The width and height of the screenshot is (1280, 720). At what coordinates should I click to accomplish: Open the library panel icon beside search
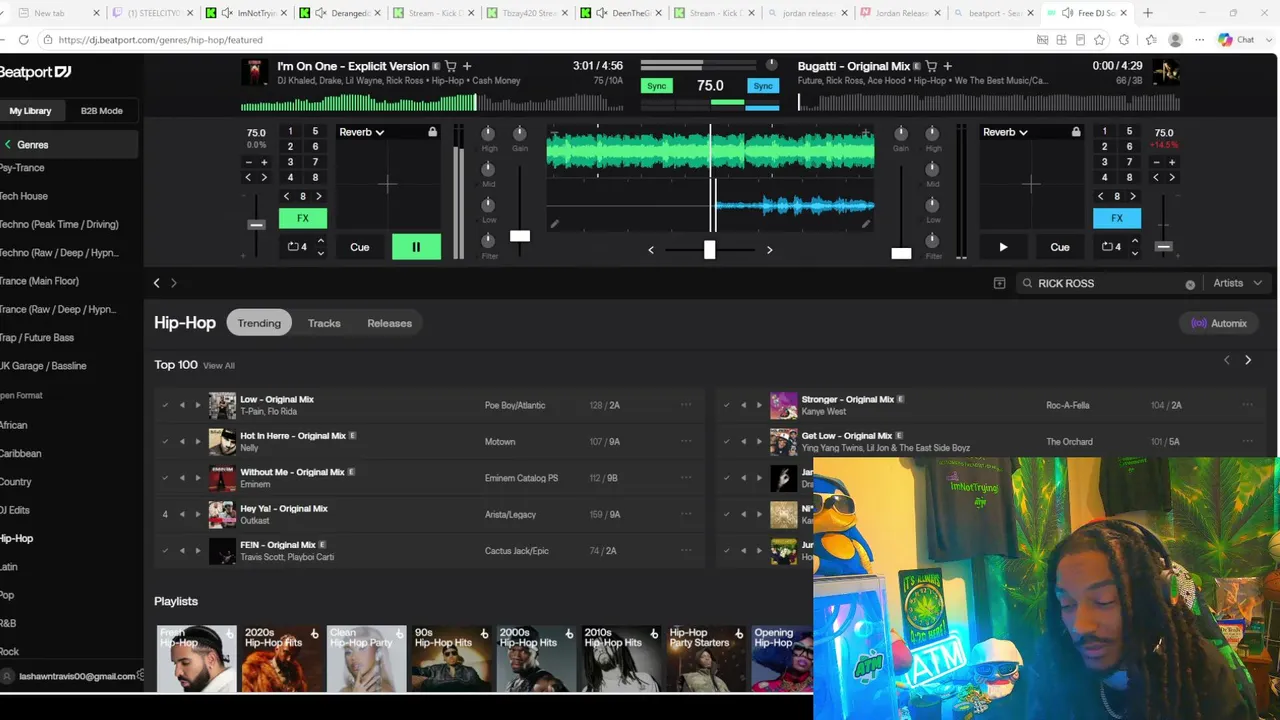tap(999, 283)
